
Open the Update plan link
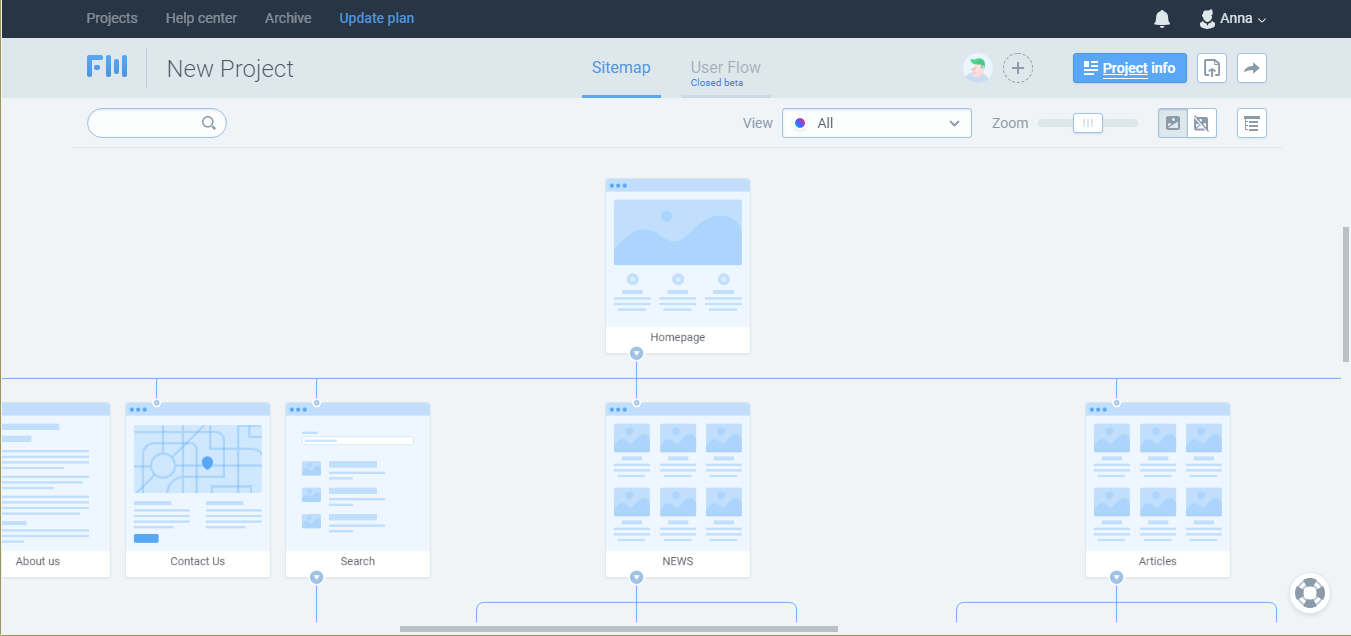coord(376,18)
